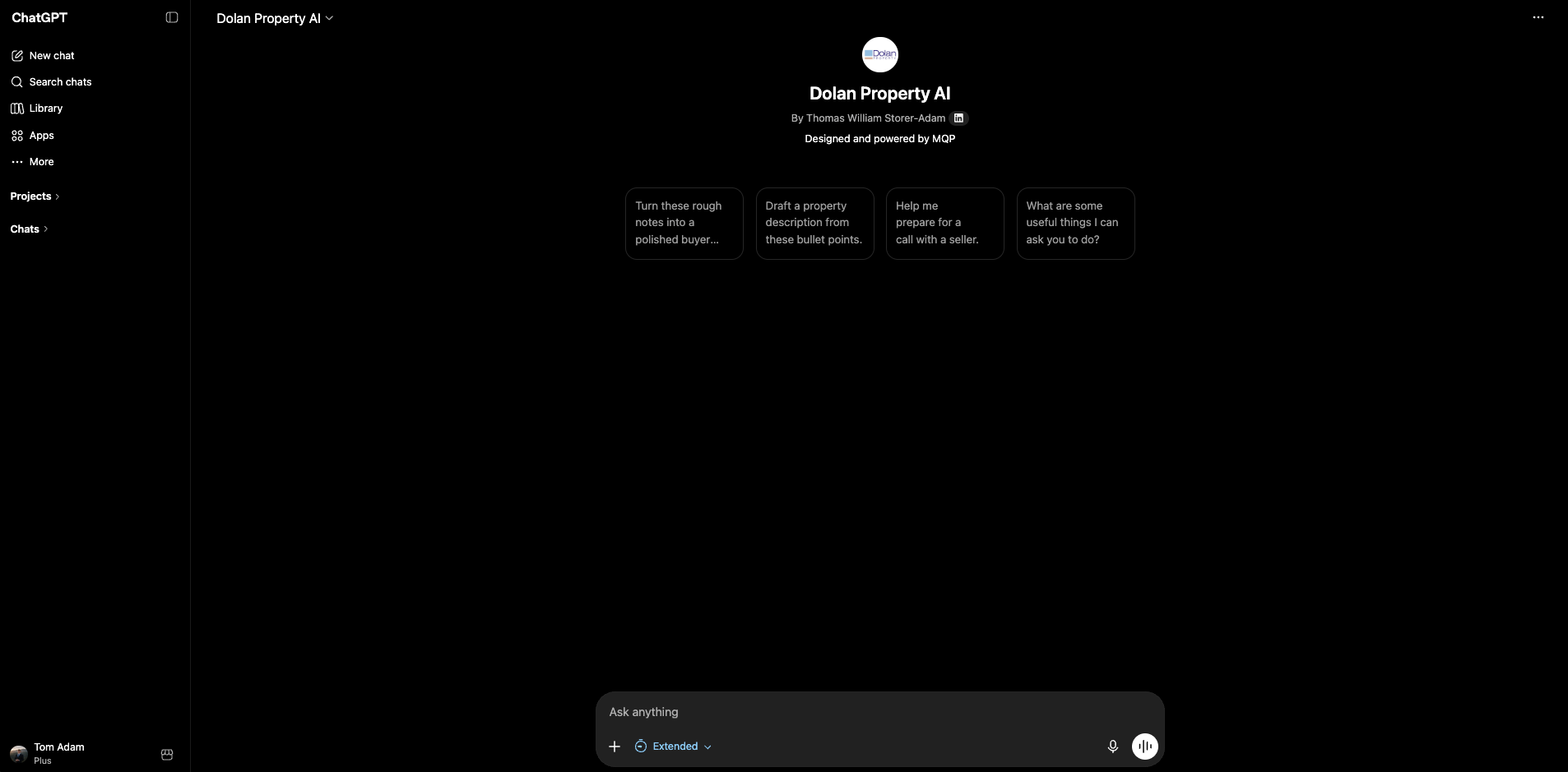The height and width of the screenshot is (772, 1568).
Task: Focus the Ask anything input field
Action: click(x=879, y=712)
